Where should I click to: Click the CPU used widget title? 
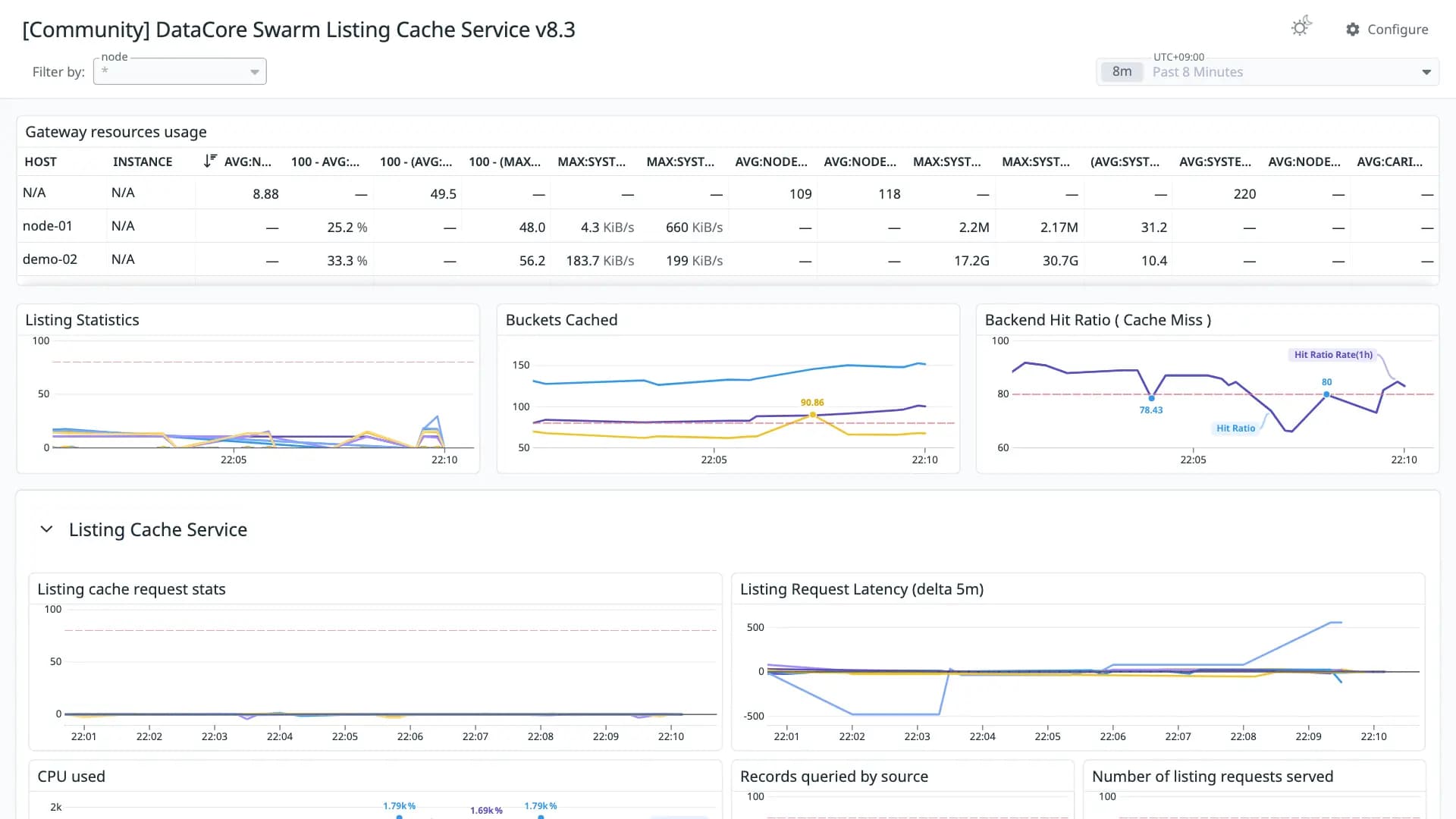click(71, 777)
